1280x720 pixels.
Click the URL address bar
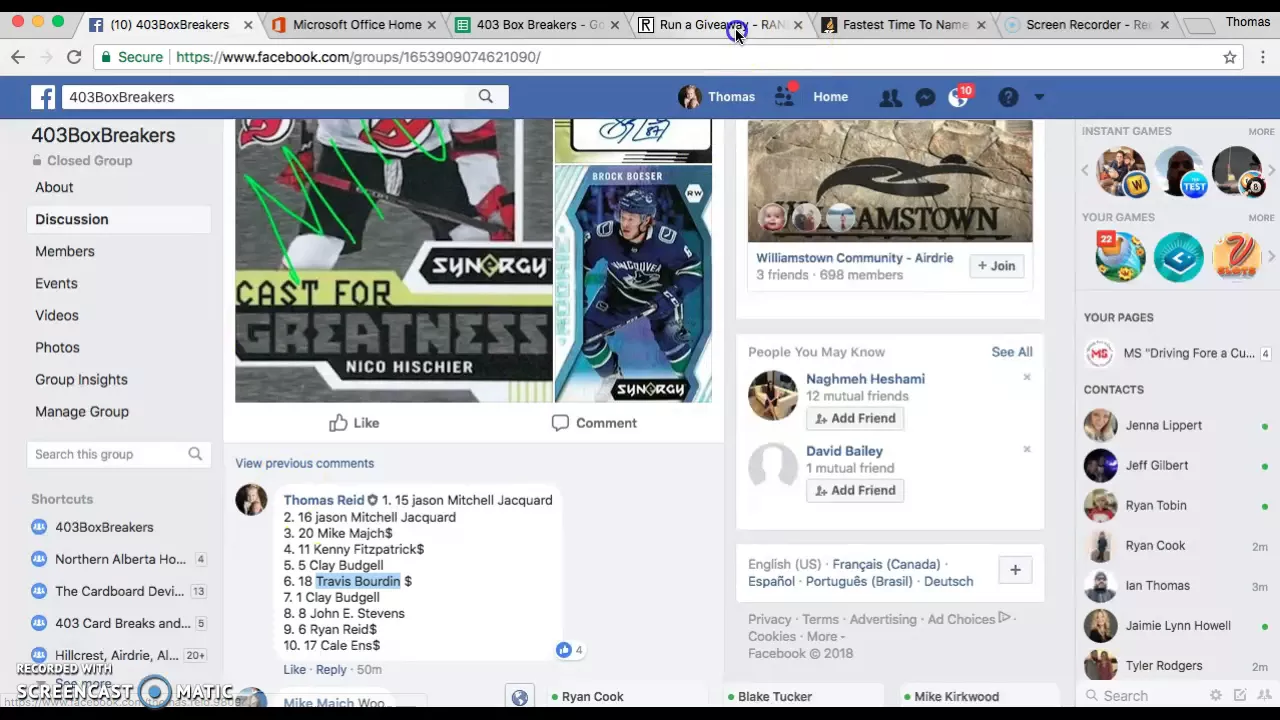[x=660, y=57]
